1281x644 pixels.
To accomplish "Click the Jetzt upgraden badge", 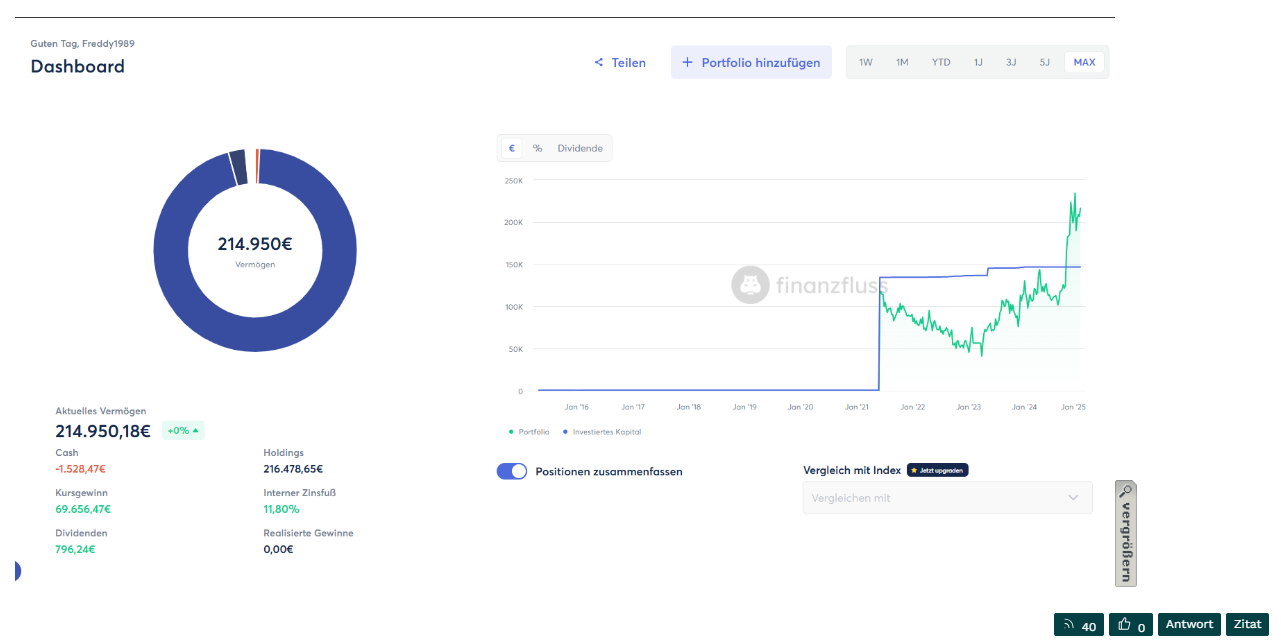I will pyautogui.click(x=937, y=470).
